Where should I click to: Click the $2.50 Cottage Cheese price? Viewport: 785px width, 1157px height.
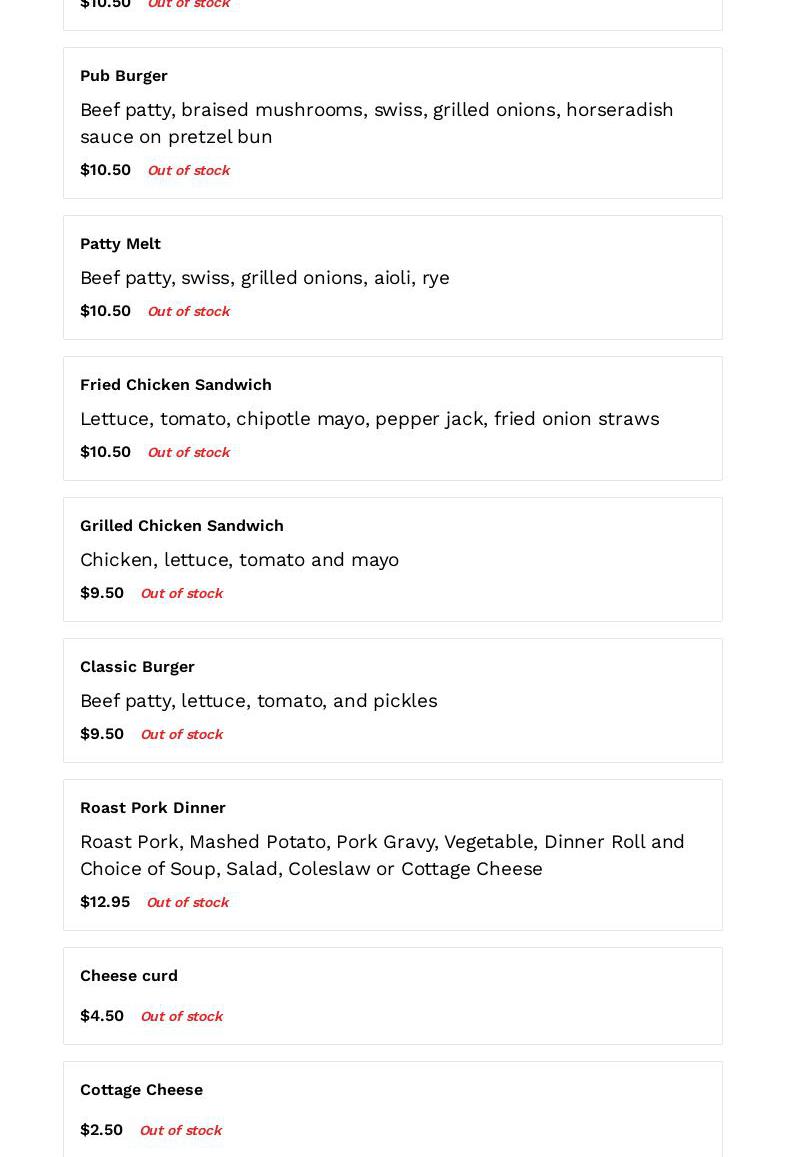point(101,1130)
